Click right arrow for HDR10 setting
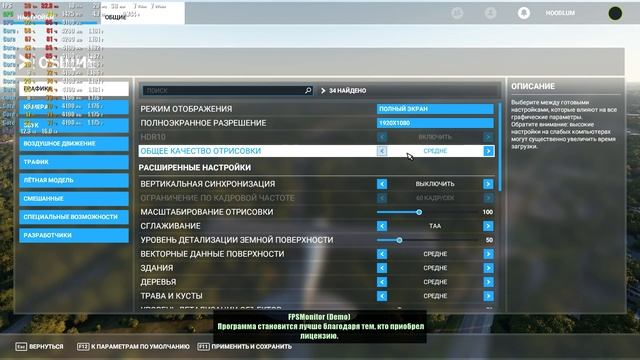 (x=488, y=137)
